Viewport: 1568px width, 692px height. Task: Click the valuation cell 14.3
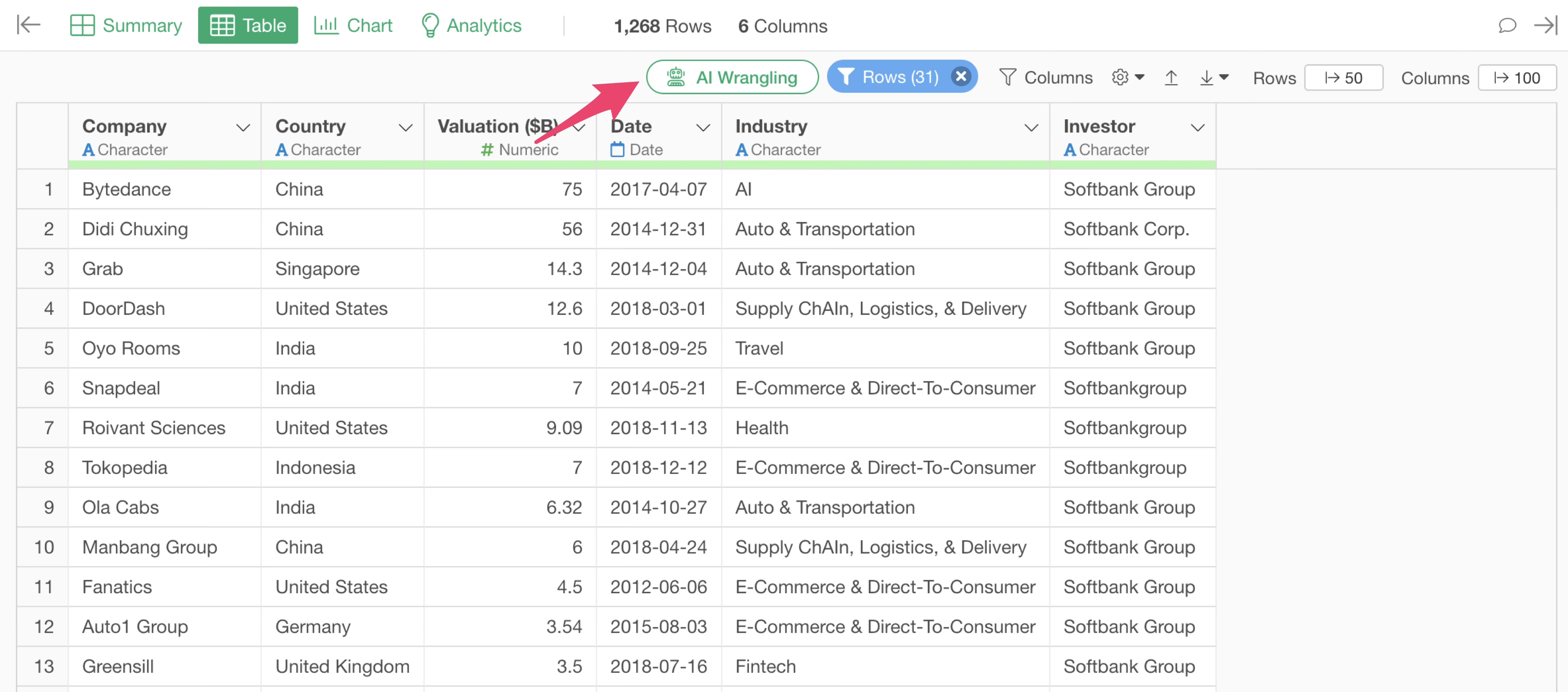click(510, 269)
